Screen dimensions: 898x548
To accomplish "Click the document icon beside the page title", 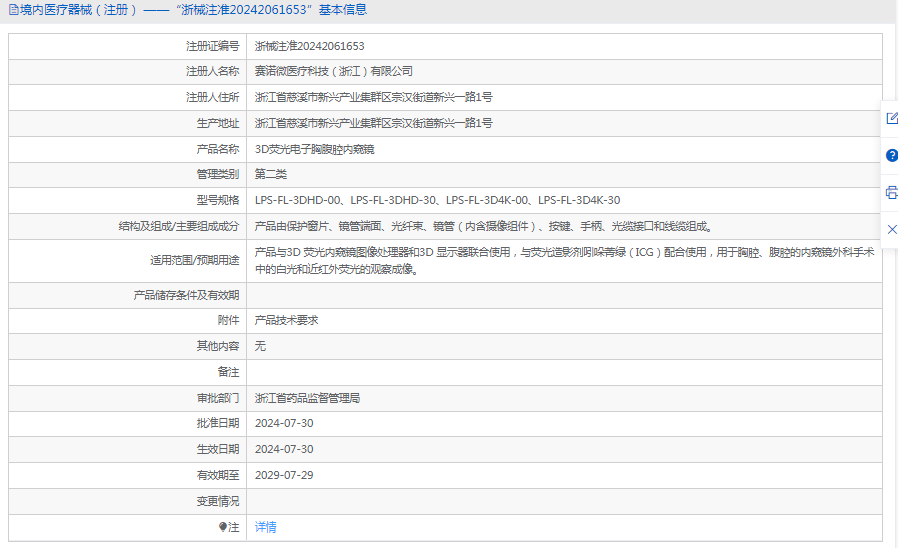I will coord(13,10).
